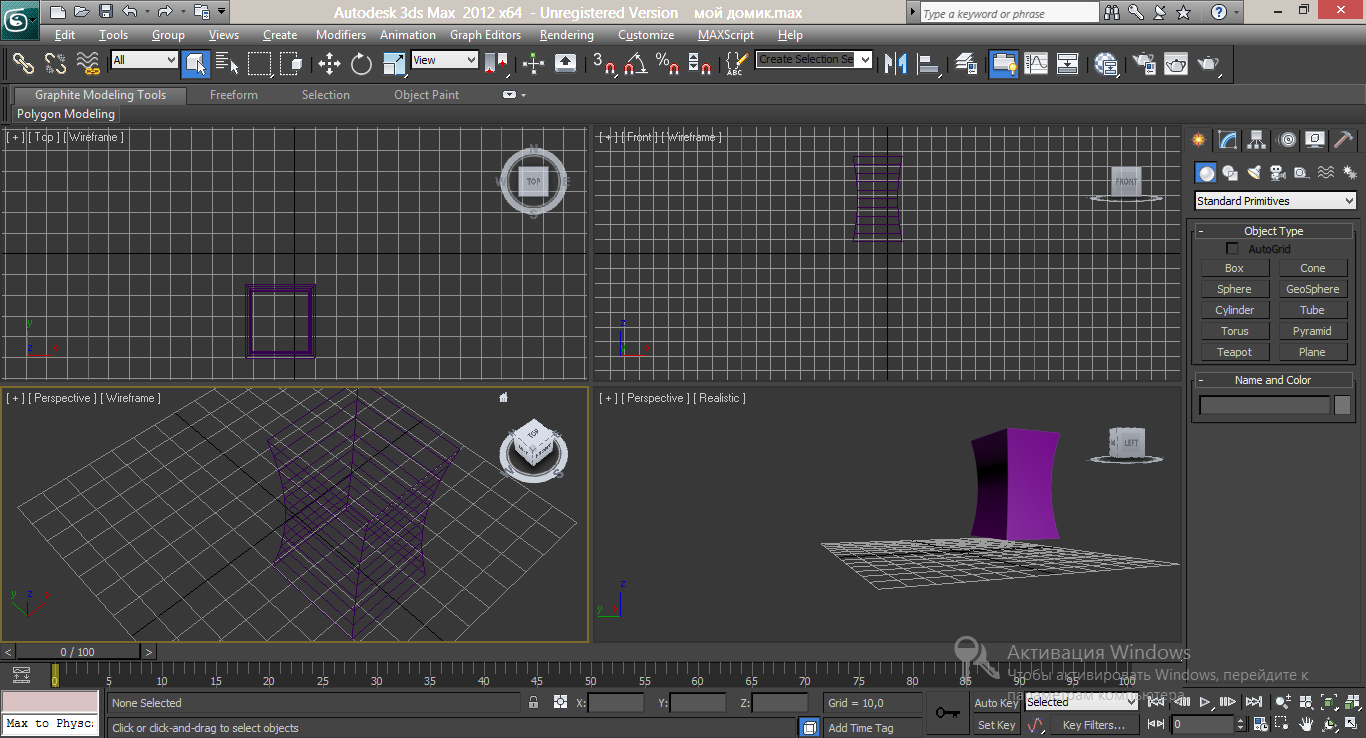Screen dimensions: 1366x738
Task: Switch to the Freeform ribbon tab
Action: coord(234,95)
